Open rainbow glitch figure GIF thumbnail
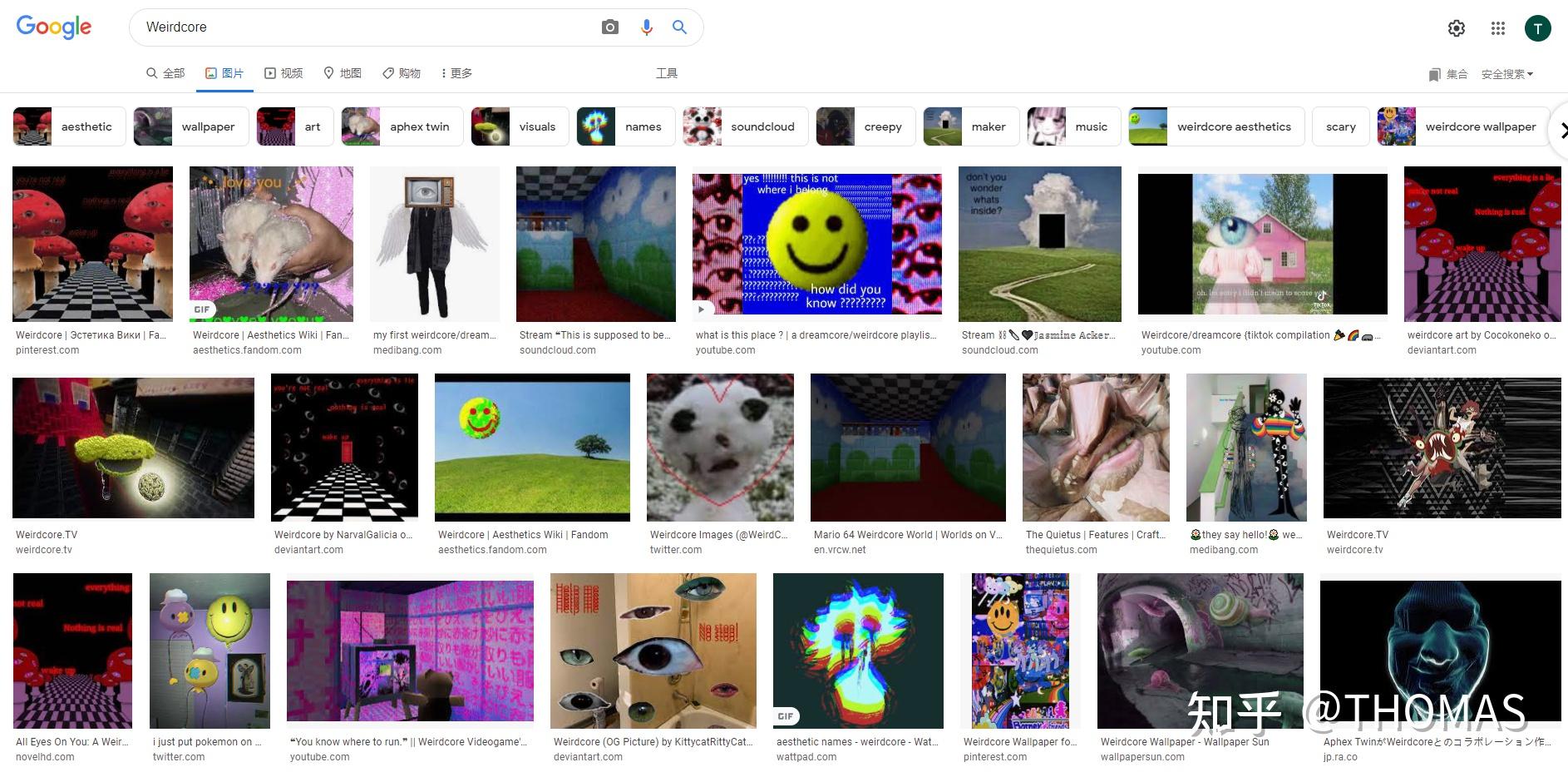The width and height of the screenshot is (1568, 777). click(x=858, y=651)
